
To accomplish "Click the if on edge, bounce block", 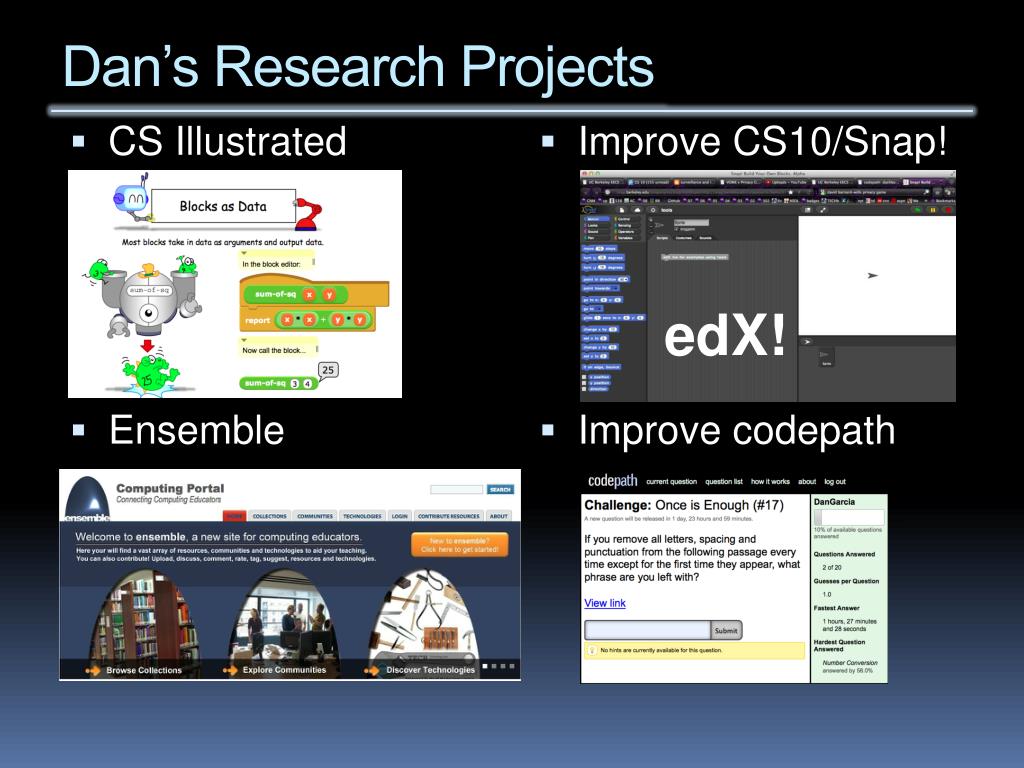I will tap(601, 367).
